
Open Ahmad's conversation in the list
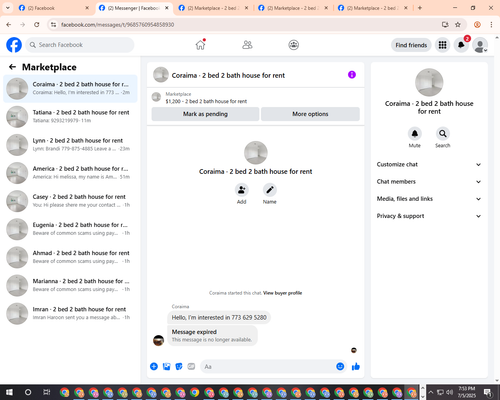tap(70, 257)
